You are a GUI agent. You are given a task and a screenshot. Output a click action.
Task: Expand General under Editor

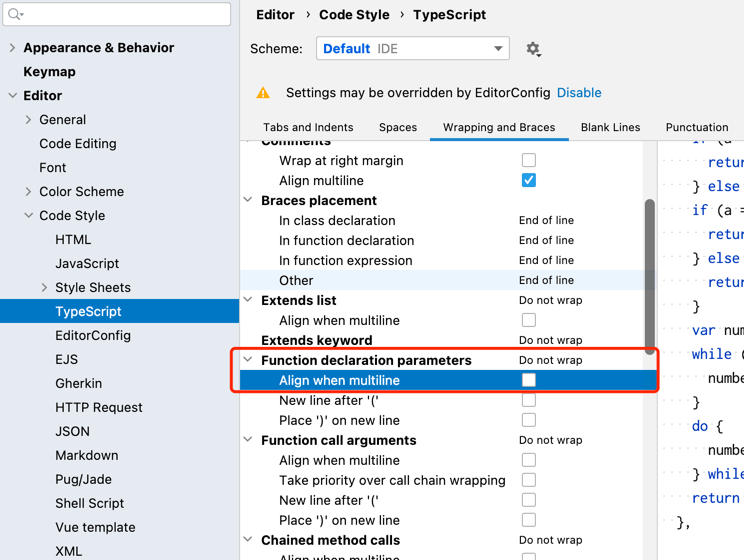pyautogui.click(x=28, y=120)
